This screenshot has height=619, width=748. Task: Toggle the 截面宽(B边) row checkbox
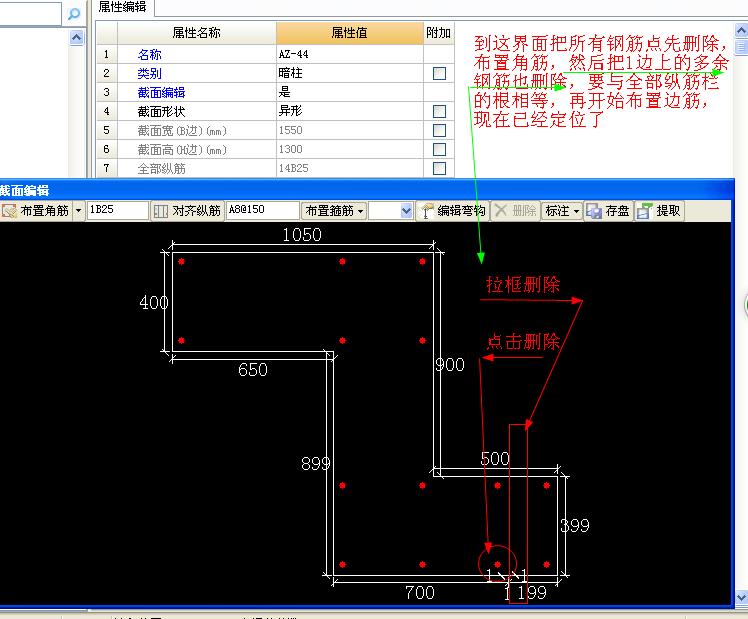(x=439, y=130)
